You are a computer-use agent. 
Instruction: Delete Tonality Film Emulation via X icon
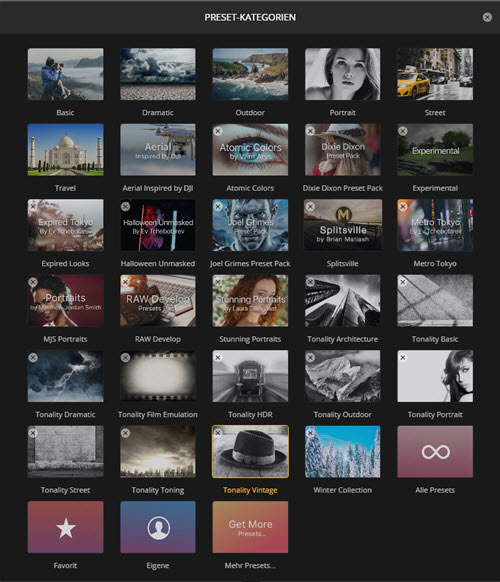coord(125,357)
